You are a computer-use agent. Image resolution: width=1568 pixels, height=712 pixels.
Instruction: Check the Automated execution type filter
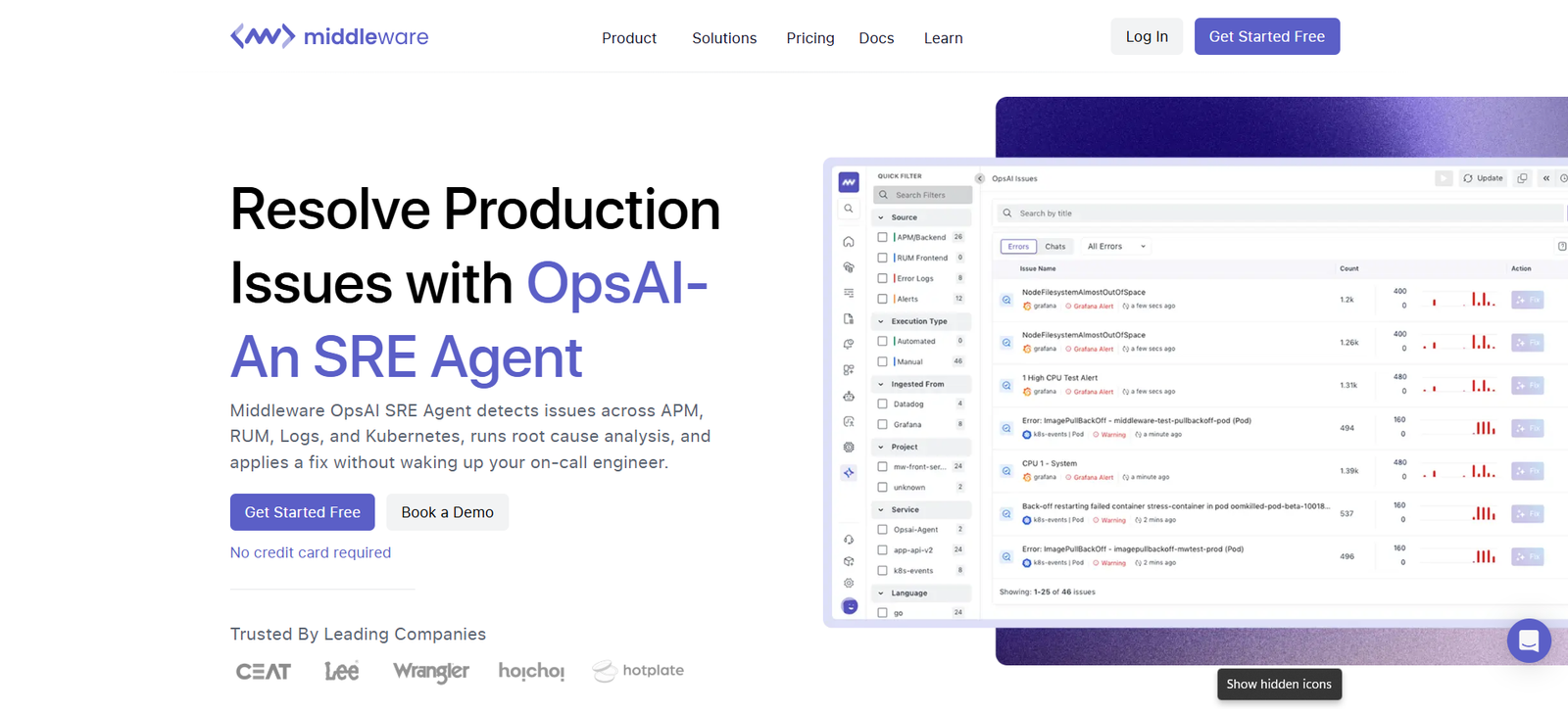[x=882, y=341]
